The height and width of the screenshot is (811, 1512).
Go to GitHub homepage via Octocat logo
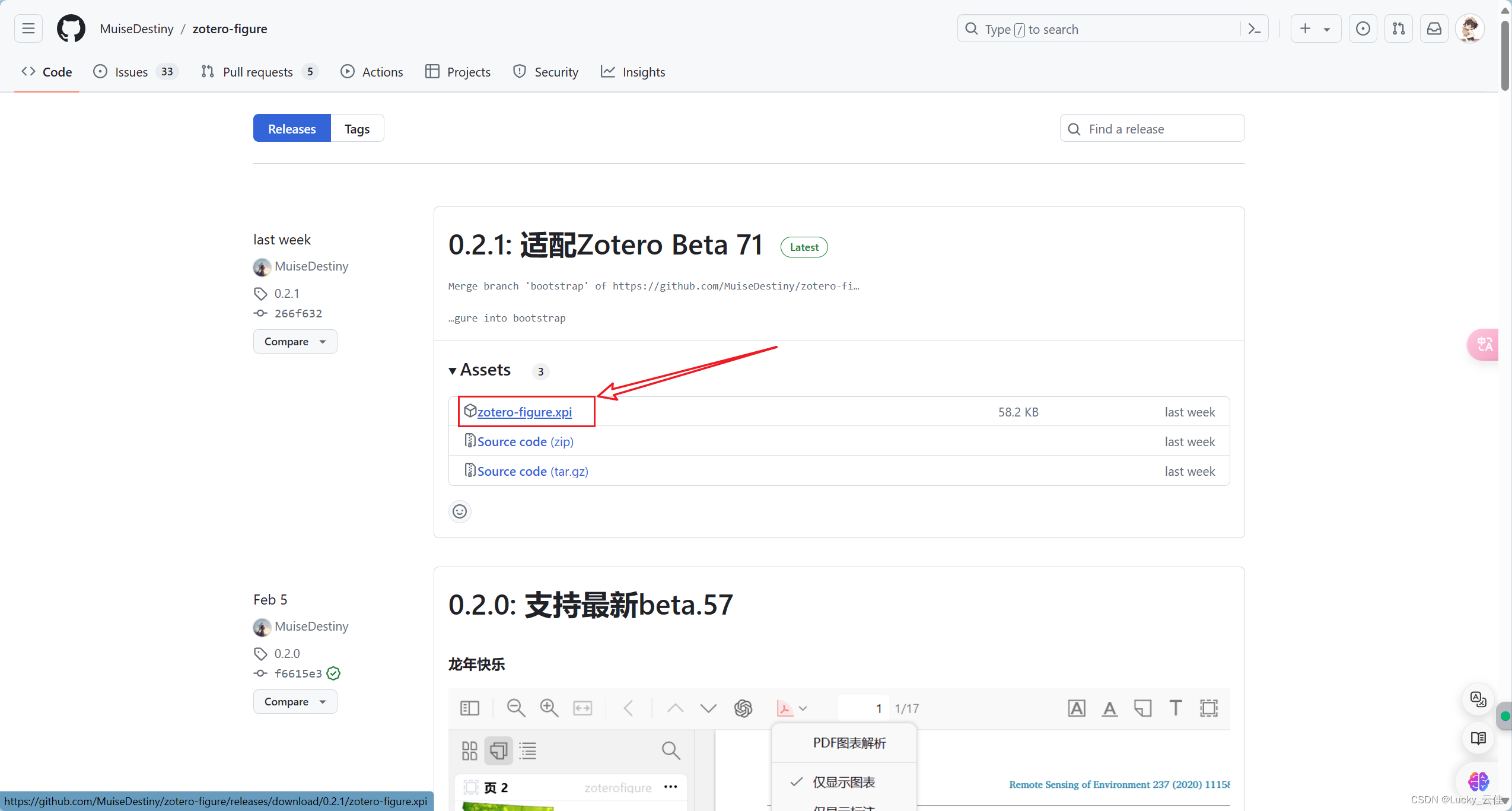71,28
